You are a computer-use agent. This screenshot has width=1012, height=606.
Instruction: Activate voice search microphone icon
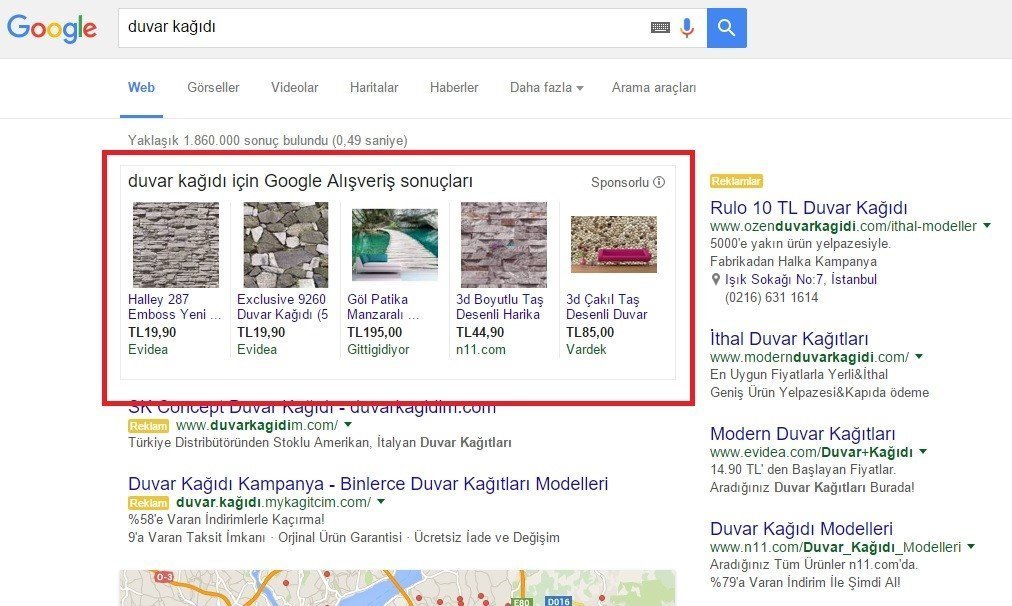pos(687,28)
